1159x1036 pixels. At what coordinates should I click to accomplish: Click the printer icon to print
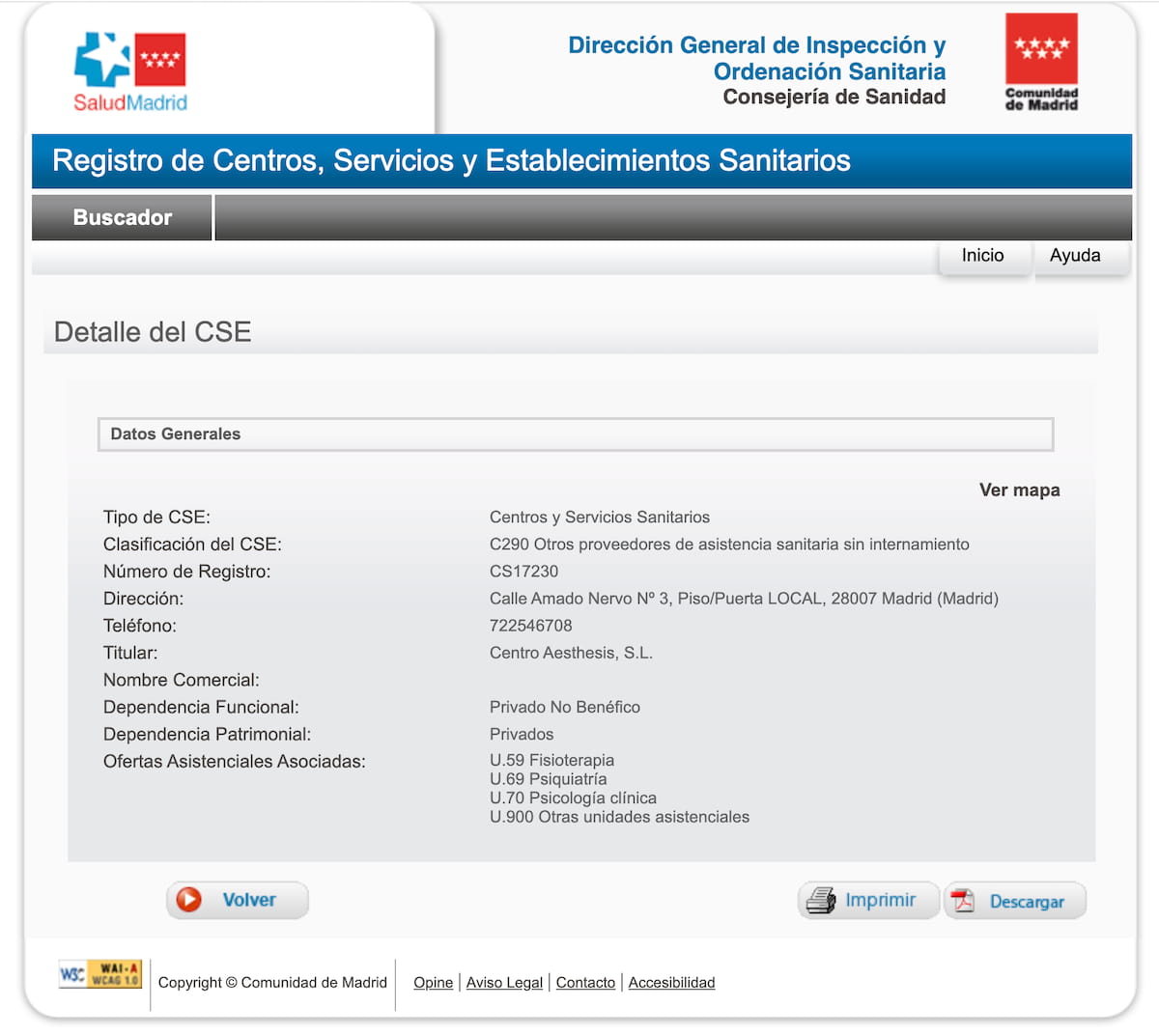click(x=821, y=900)
